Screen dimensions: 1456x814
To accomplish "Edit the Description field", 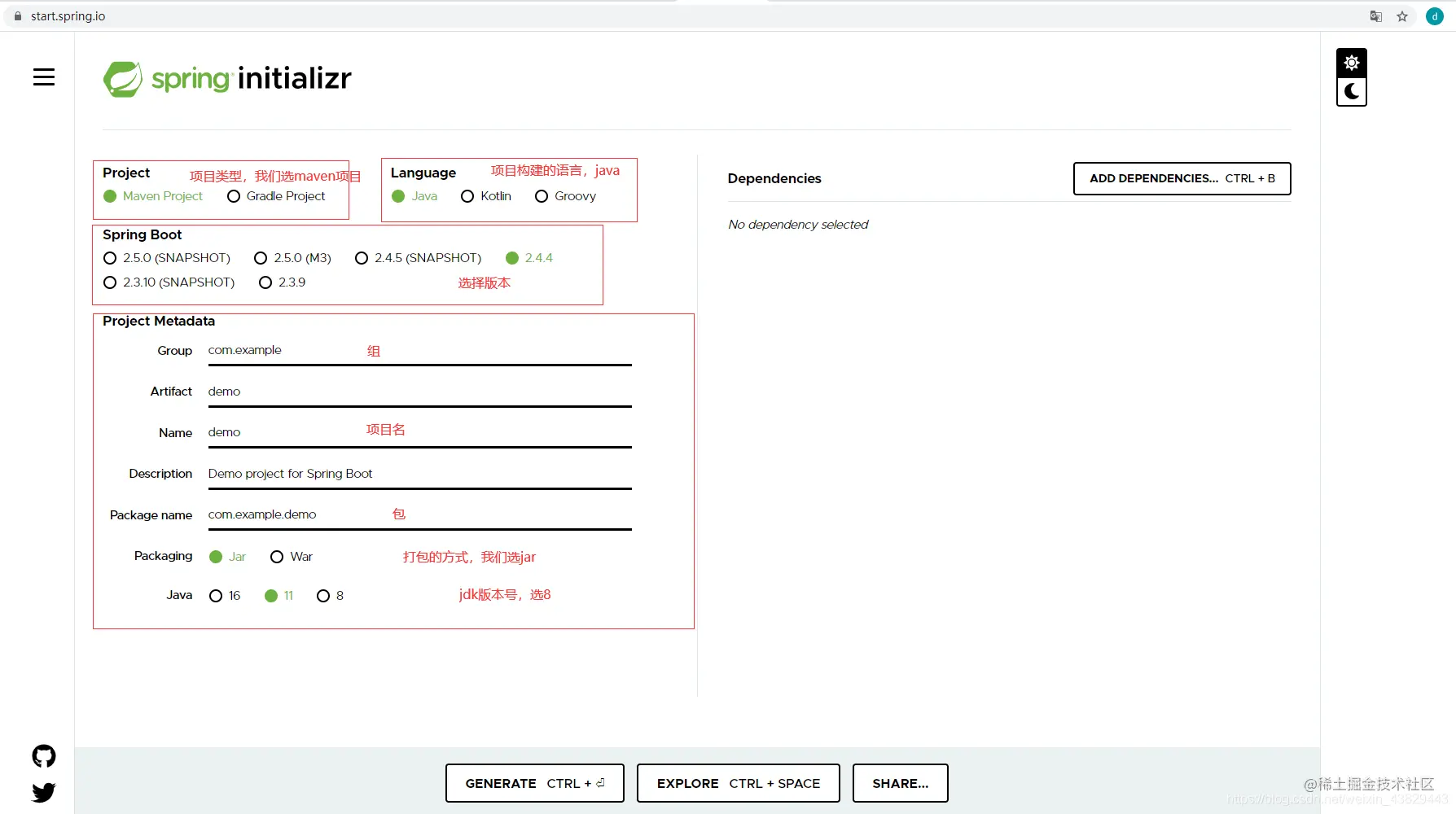I will [x=420, y=475].
